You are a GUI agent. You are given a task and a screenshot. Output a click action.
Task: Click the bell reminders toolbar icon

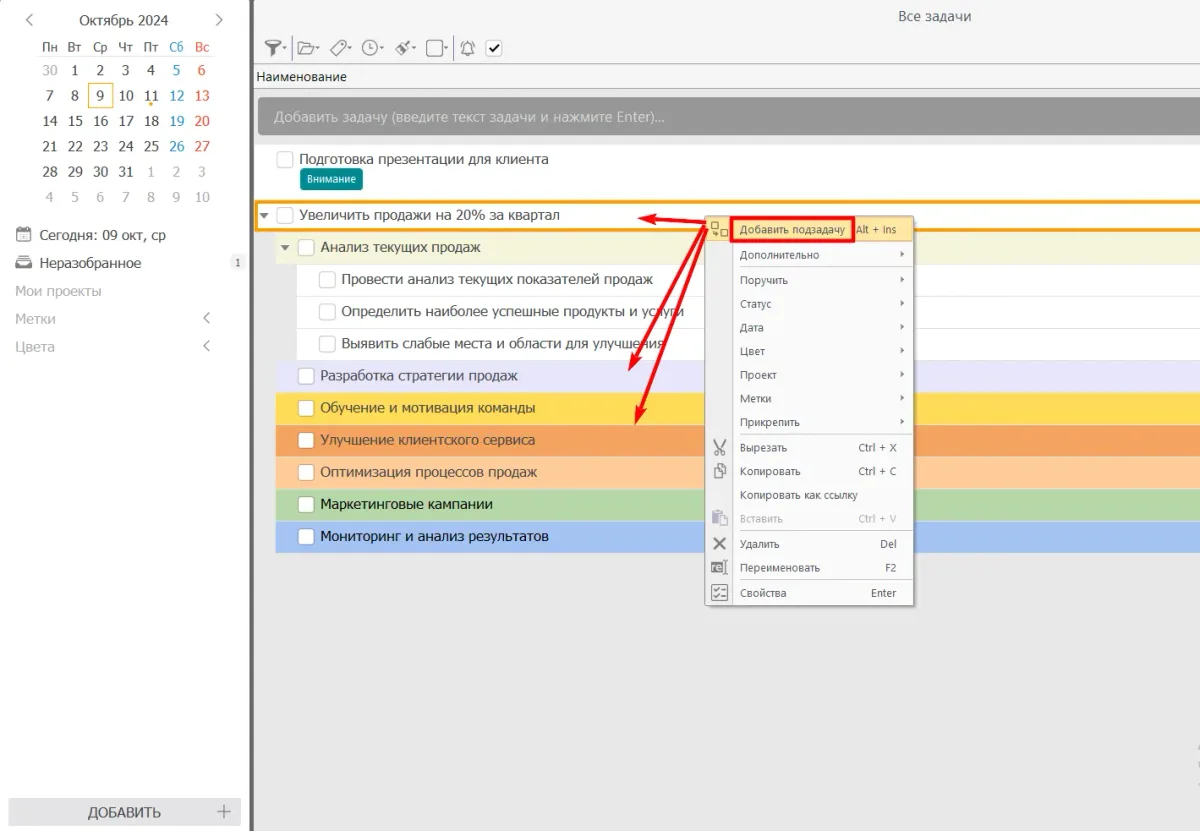467,48
